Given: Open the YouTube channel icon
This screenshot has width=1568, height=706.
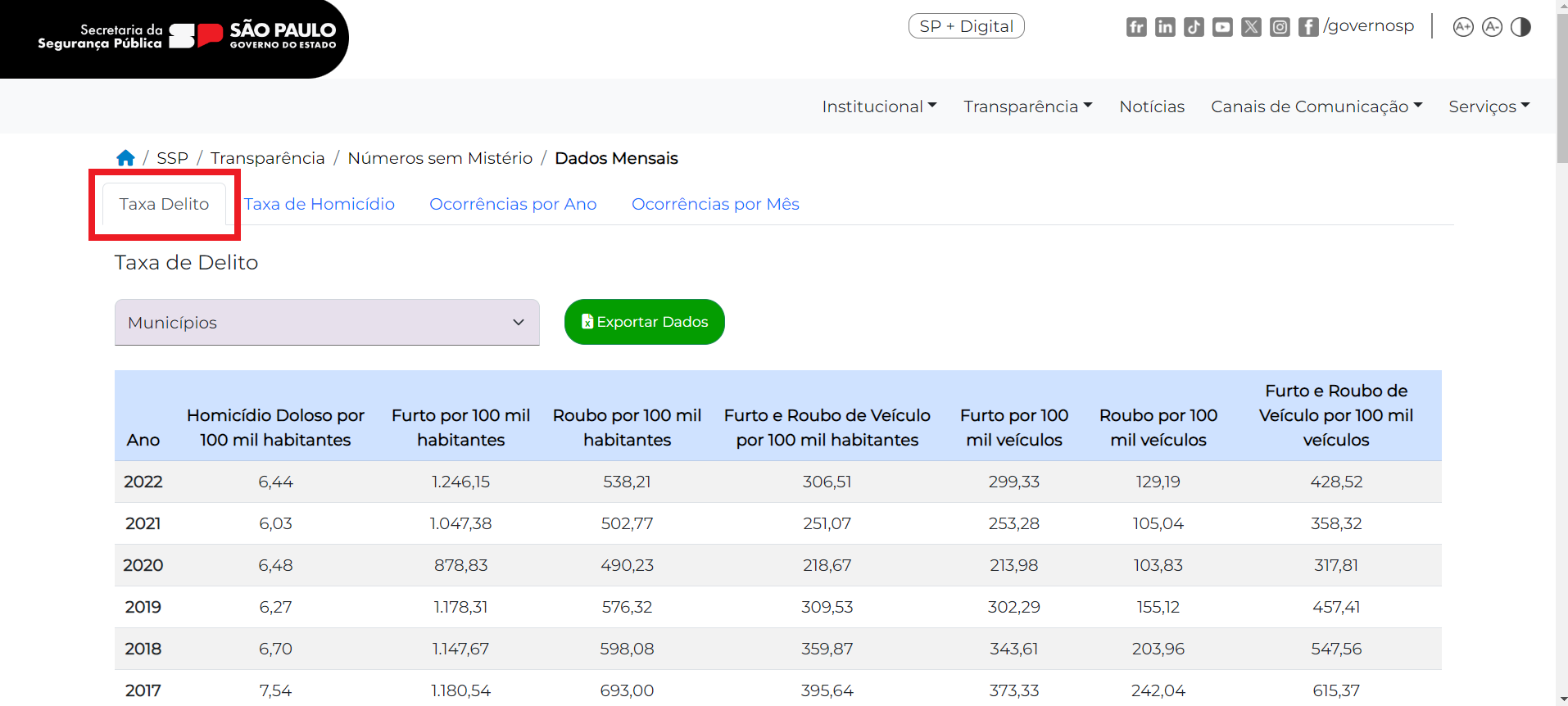Looking at the screenshot, I should tap(1222, 27).
